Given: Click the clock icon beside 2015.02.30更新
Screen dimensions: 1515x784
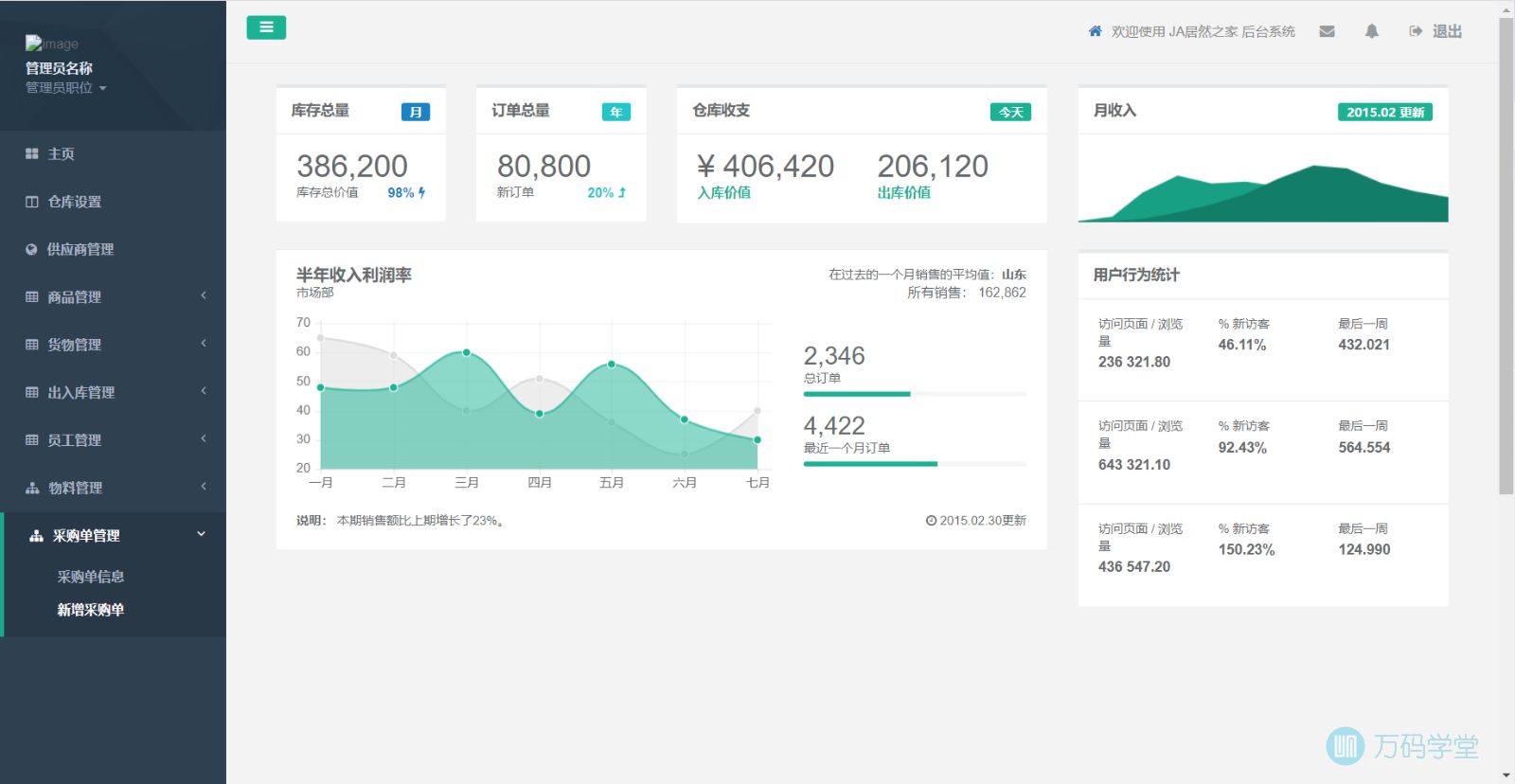Looking at the screenshot, I should (931, 521).
